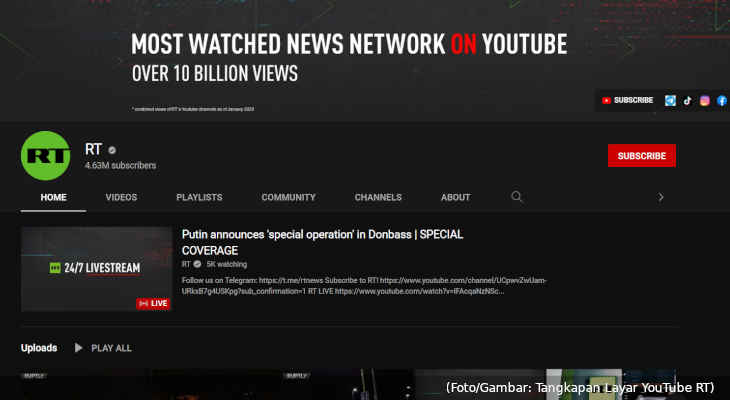Open the Playlists tab

(199, 197)
